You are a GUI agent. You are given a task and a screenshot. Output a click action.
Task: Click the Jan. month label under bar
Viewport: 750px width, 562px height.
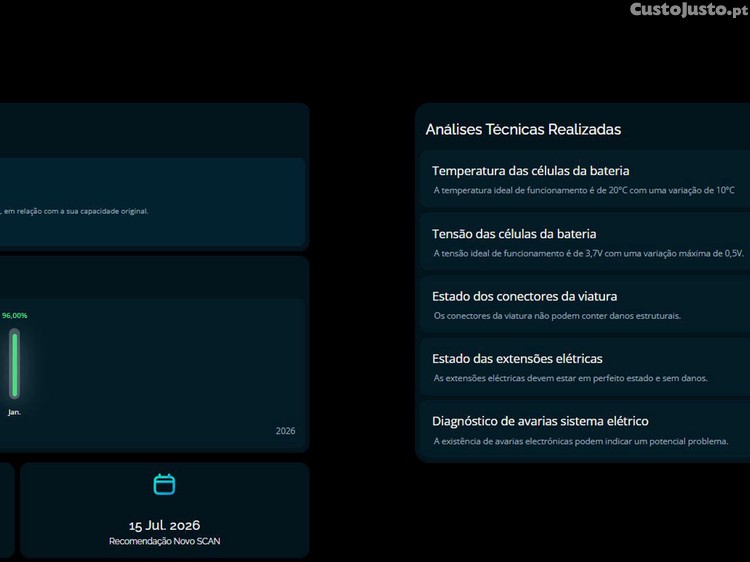(x=14, y=412)
